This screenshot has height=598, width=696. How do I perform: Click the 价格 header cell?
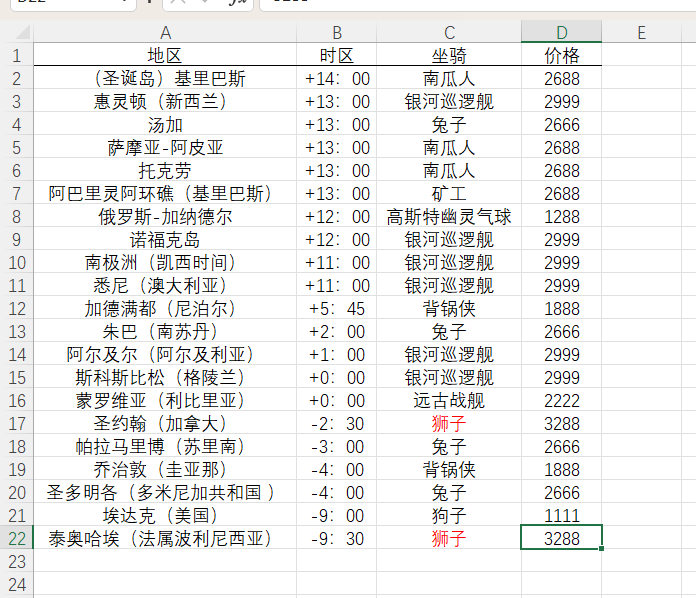[562, 55]
